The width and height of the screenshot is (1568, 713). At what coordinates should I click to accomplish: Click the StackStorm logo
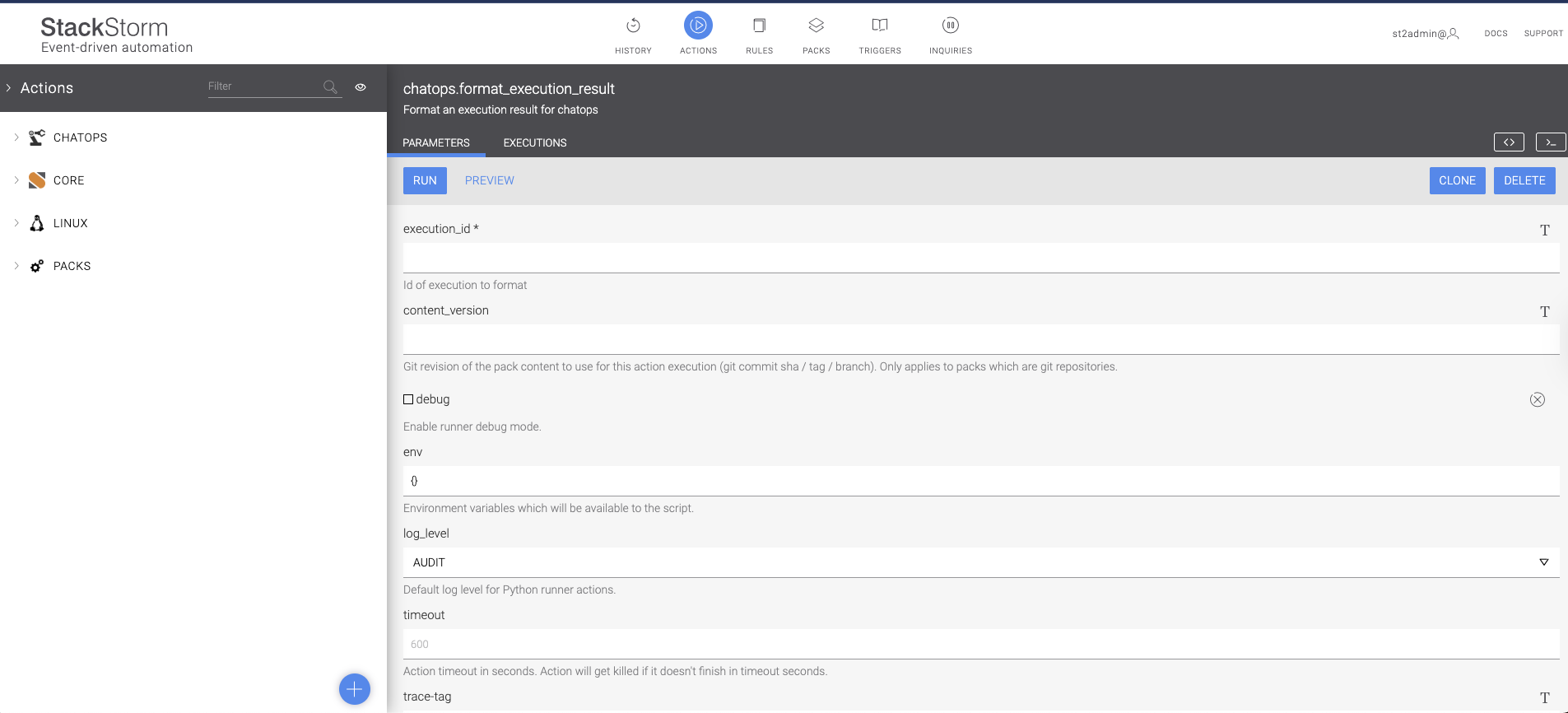point(116,35)
